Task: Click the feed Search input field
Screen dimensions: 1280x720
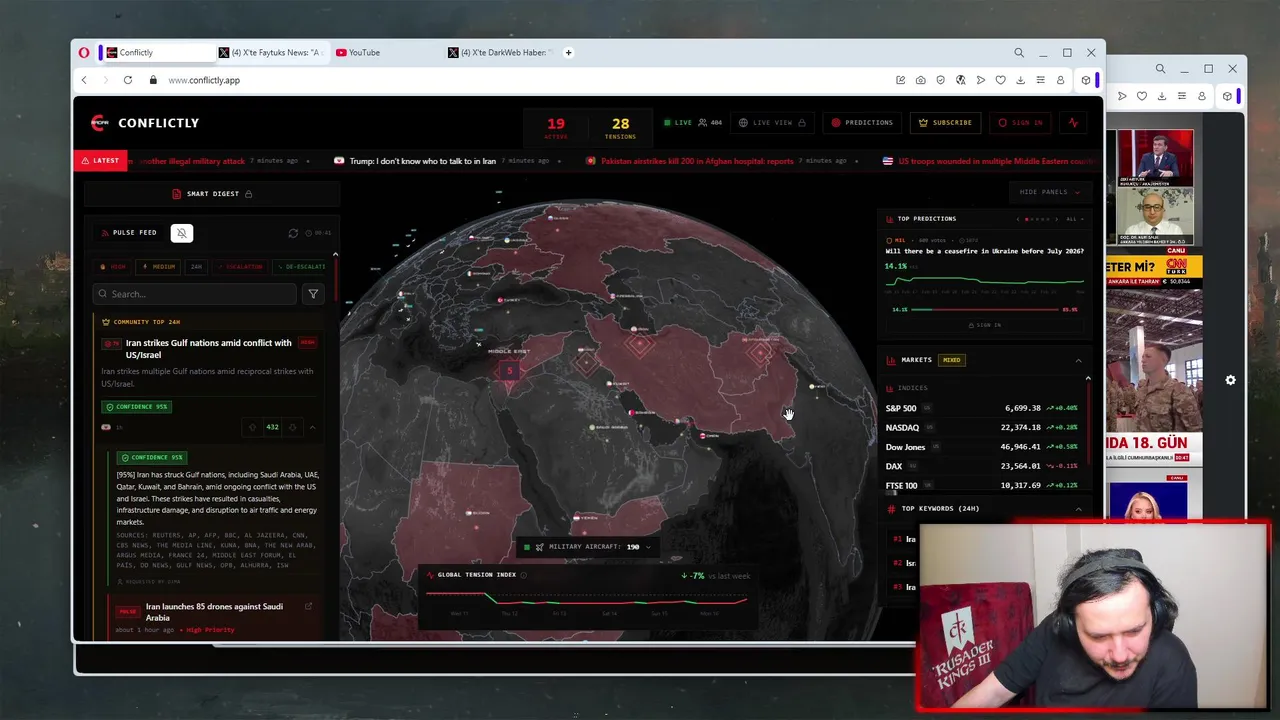Action: 194,294
